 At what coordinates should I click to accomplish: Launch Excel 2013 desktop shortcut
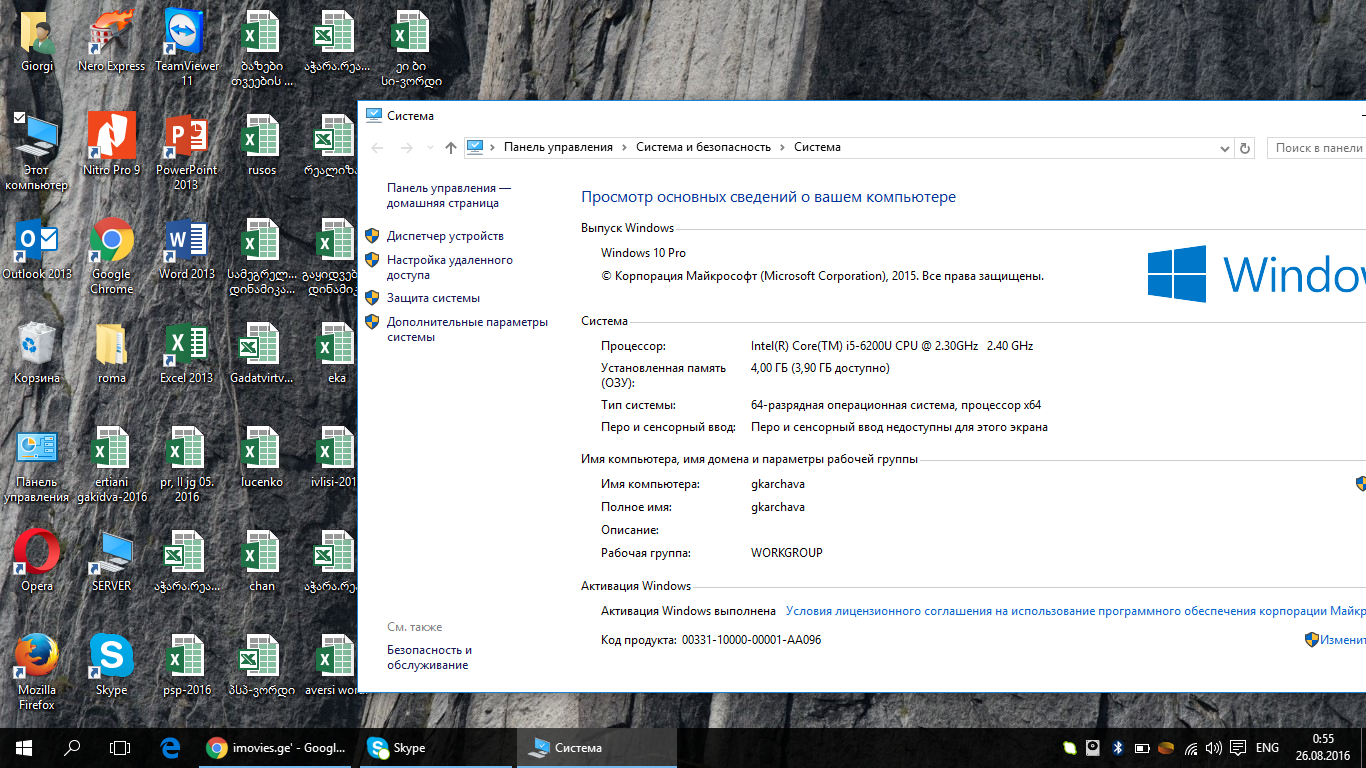tap(186, 353)
